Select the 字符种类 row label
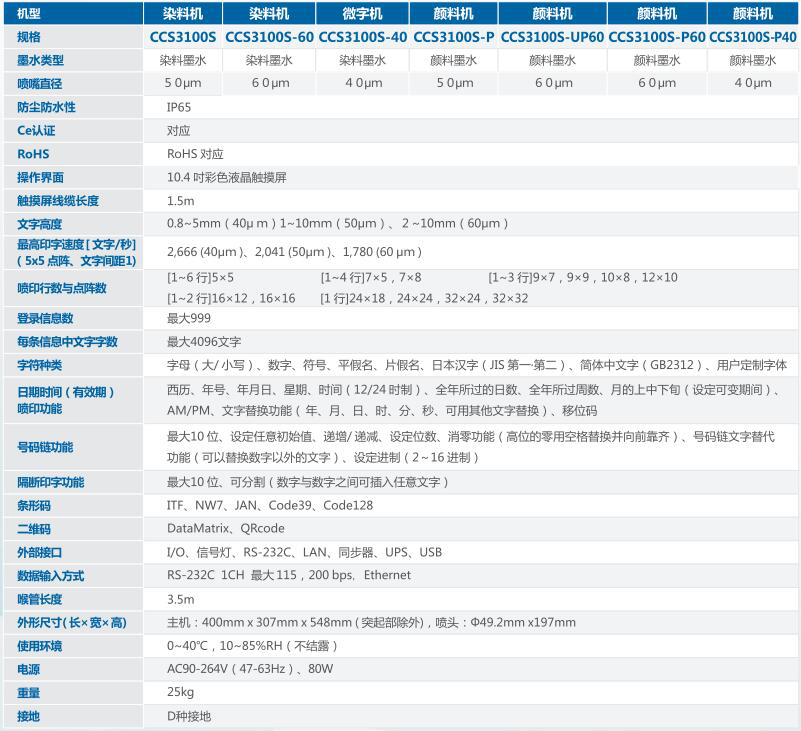The width and height of the screenshot is (801, 731). [x=39, y=365]
